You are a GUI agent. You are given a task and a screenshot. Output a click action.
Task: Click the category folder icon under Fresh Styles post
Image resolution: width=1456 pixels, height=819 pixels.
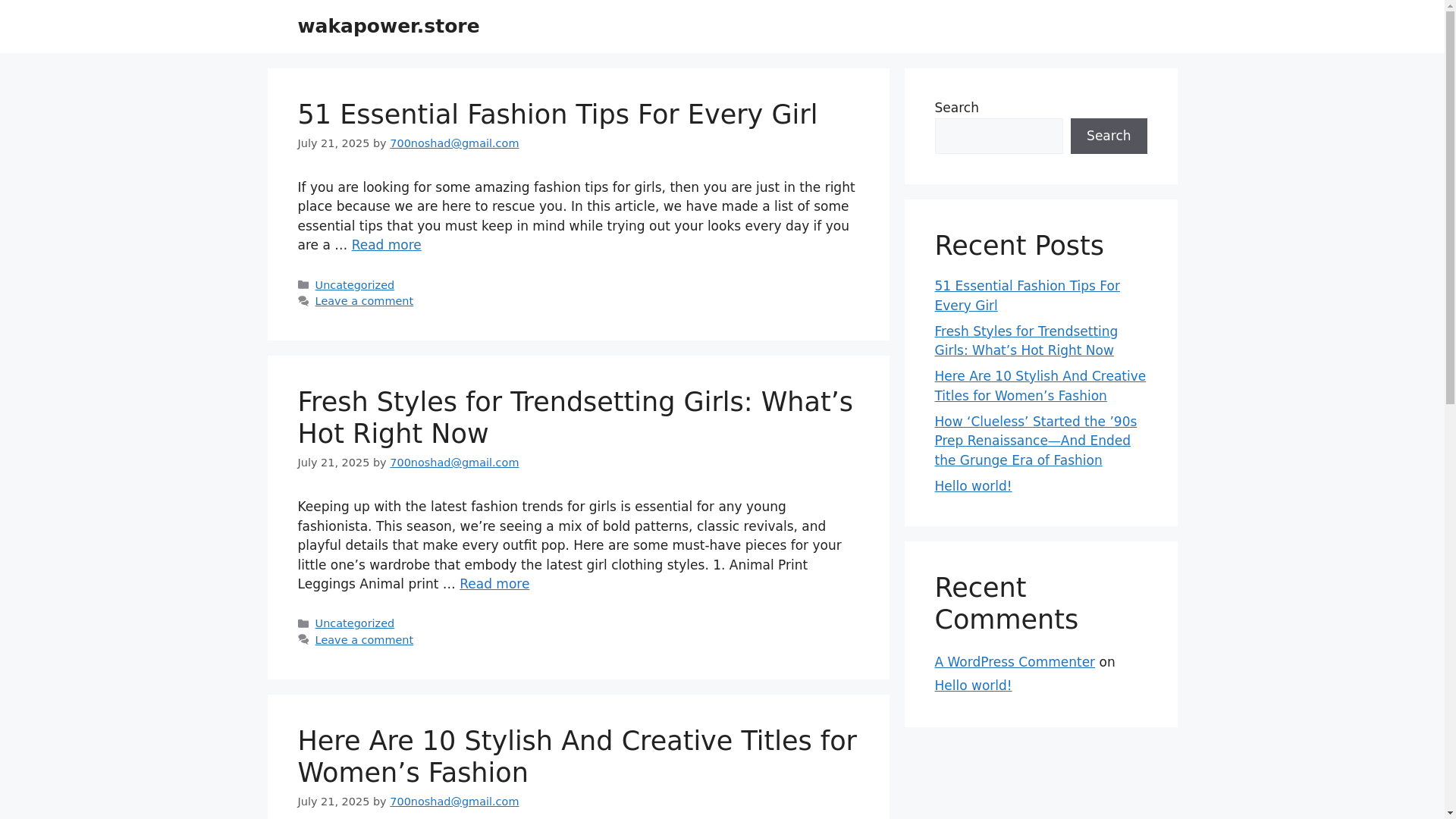[303, 623]
